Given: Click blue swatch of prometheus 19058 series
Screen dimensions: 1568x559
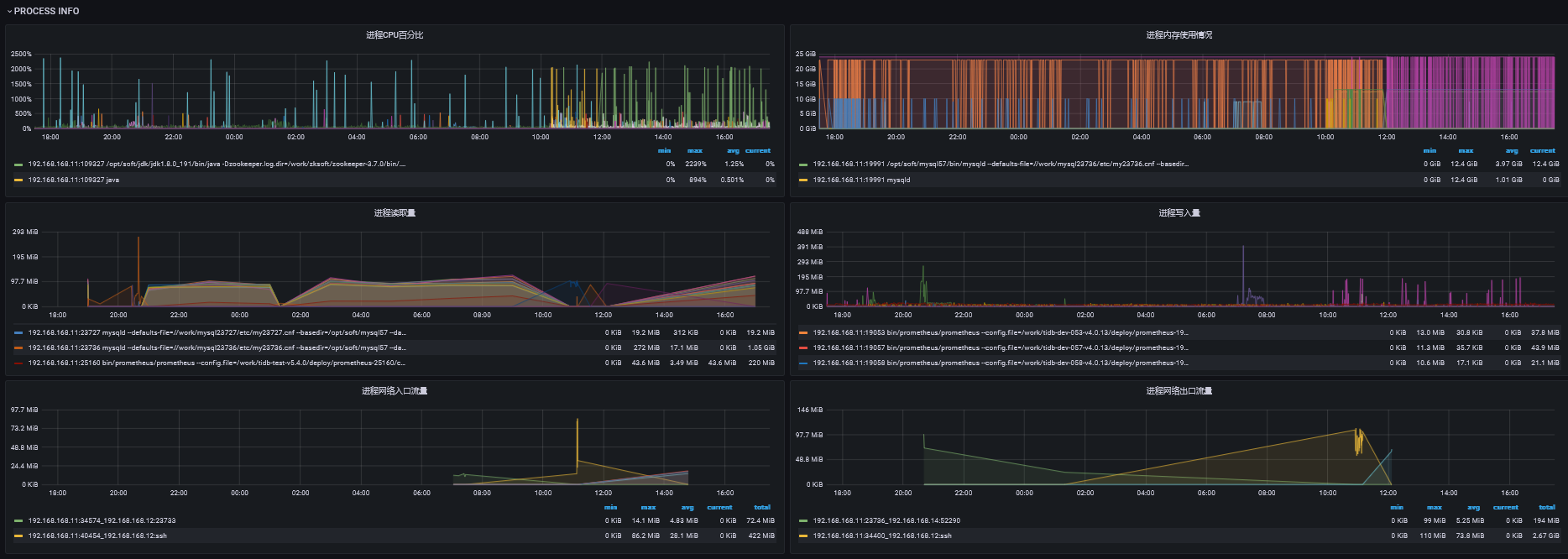Looking at the screenshot, I should [803, 363].
